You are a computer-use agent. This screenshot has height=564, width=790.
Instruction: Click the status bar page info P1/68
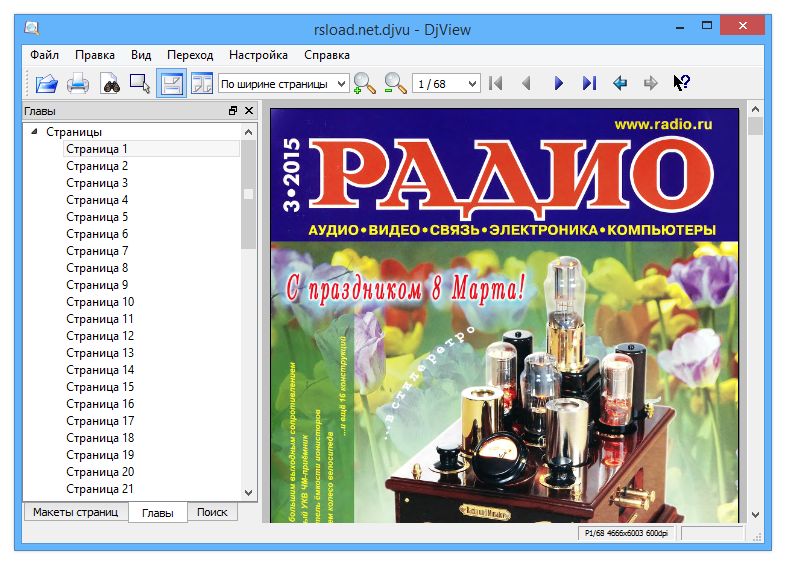627,533
